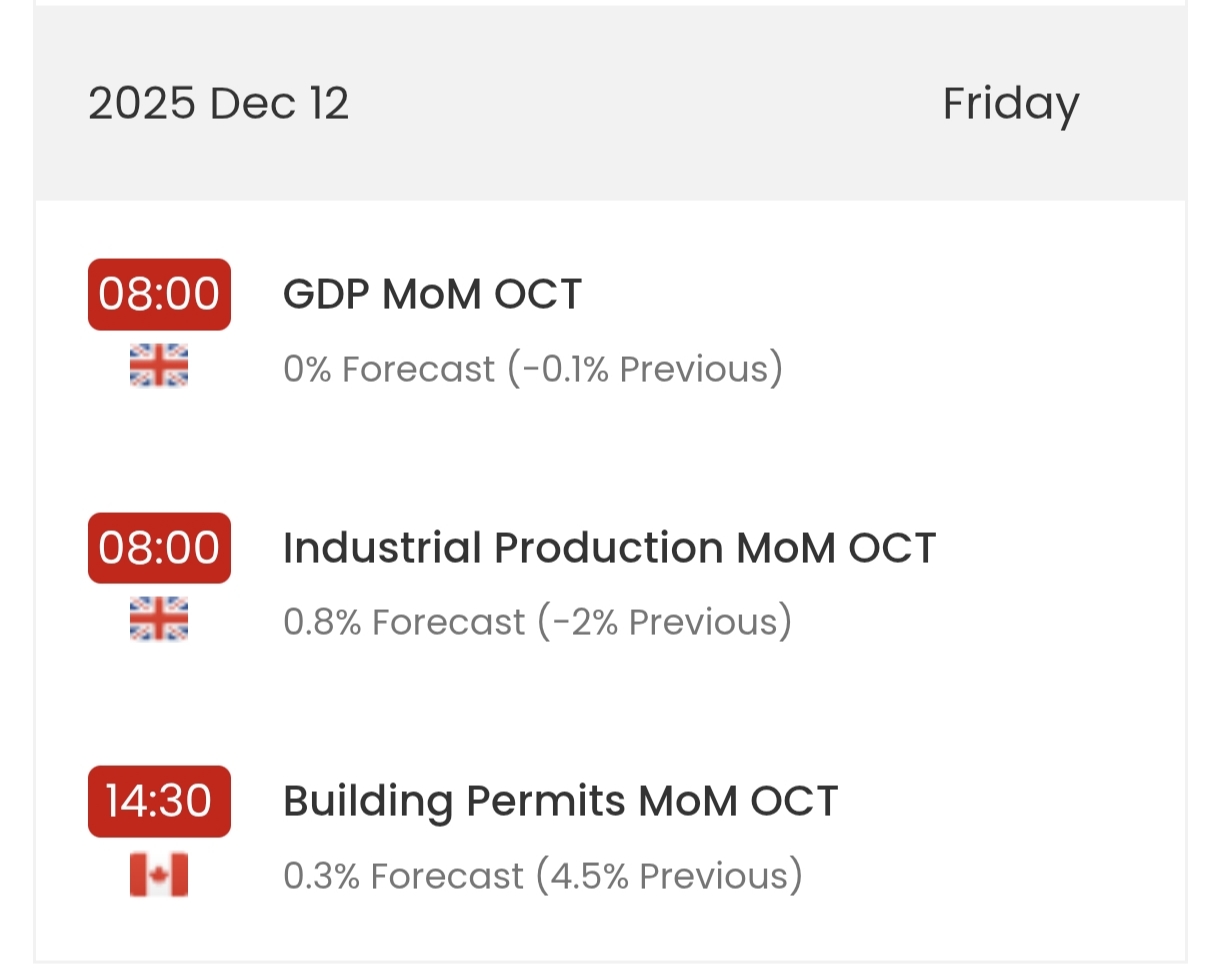
Task: Click the UK flag under GDP event
Action: pyautogui.click(x=159, y=365)
